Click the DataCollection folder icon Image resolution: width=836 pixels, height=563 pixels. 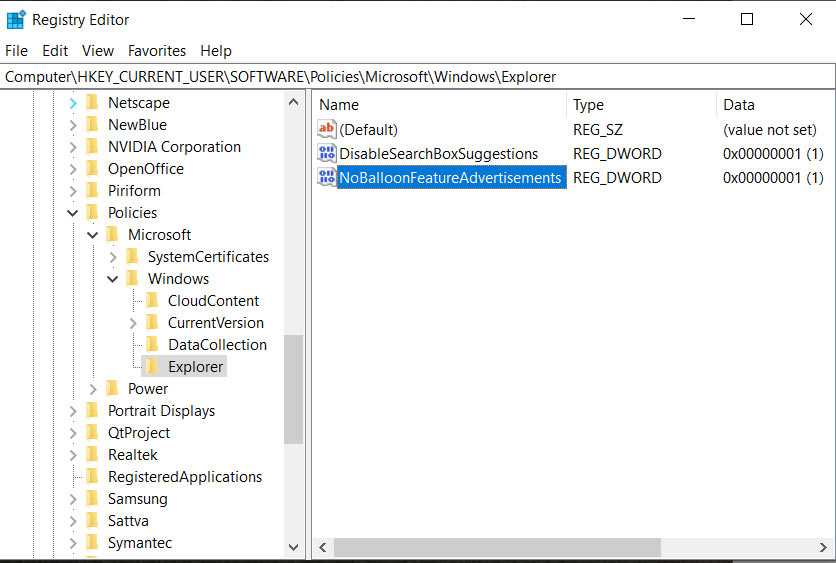[x=152, y=344]
